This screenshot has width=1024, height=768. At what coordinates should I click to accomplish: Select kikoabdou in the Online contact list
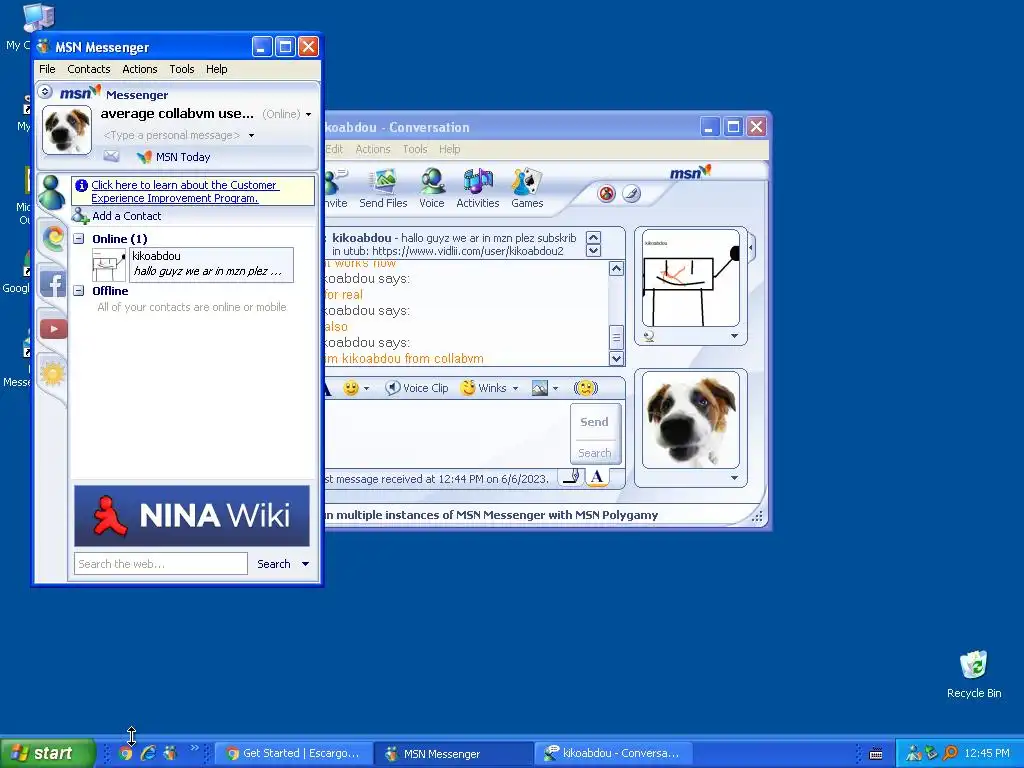click(193, 264)
